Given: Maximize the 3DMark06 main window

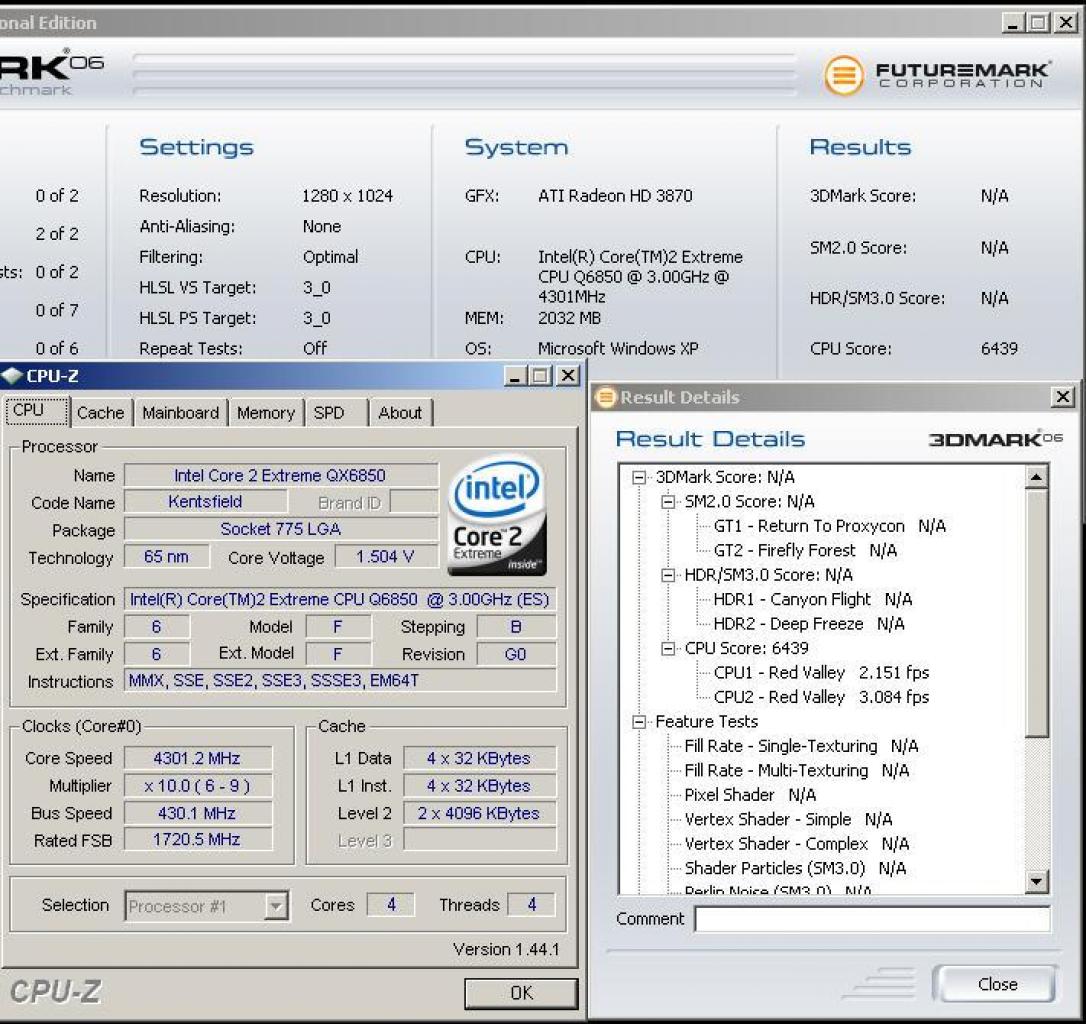Looking at the screenshot, I should (x=1039, y=23).
